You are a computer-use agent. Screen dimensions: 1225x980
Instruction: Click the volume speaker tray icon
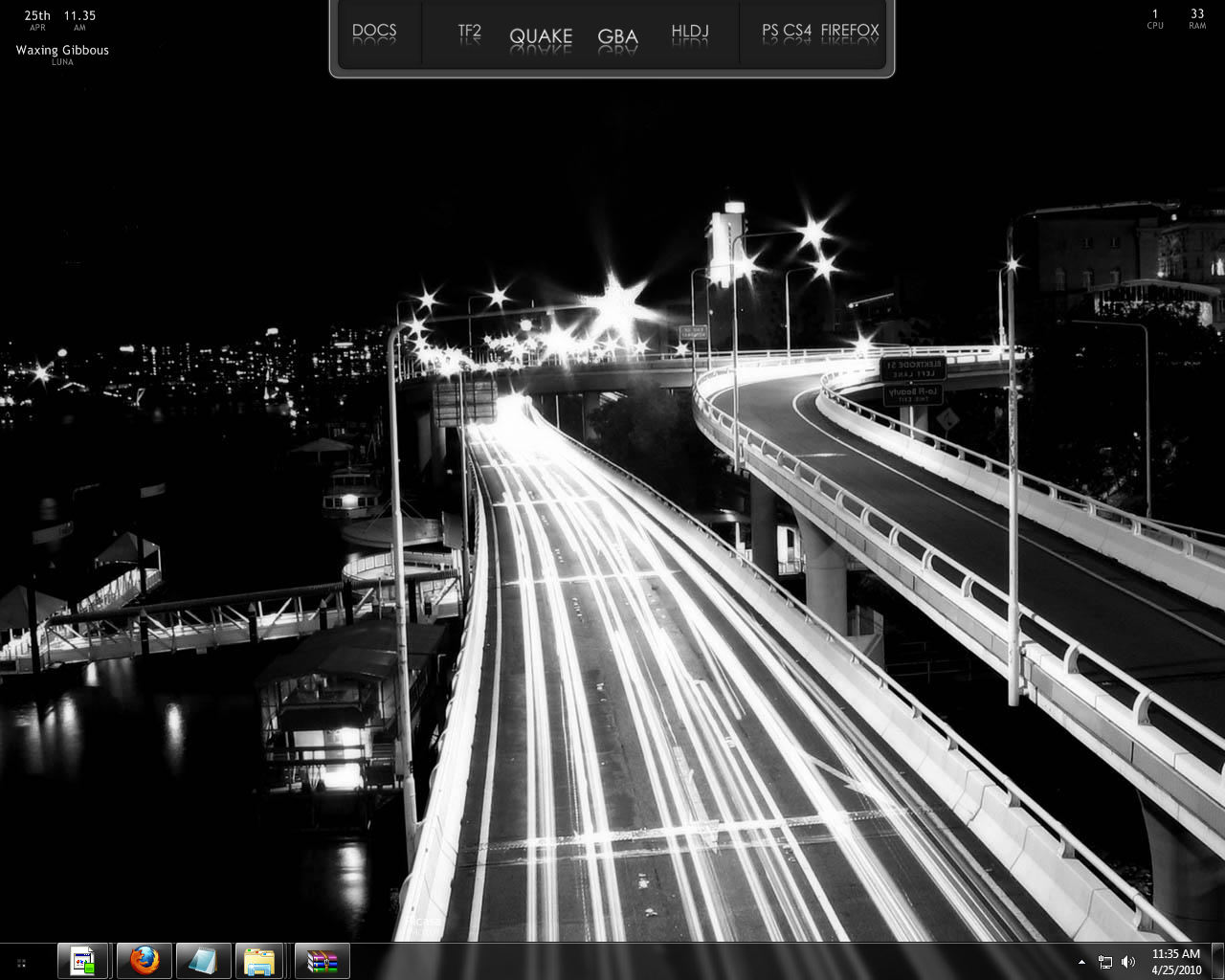(x=1128, y=962)
